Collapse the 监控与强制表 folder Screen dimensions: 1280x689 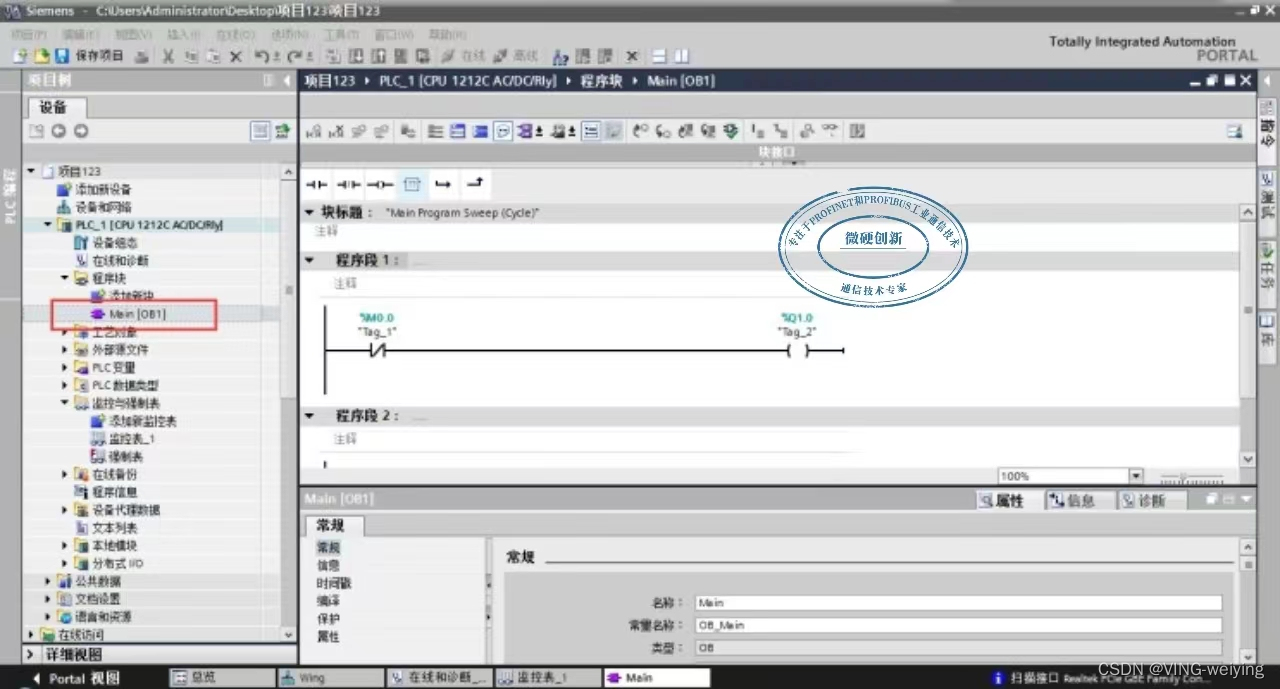66,403
